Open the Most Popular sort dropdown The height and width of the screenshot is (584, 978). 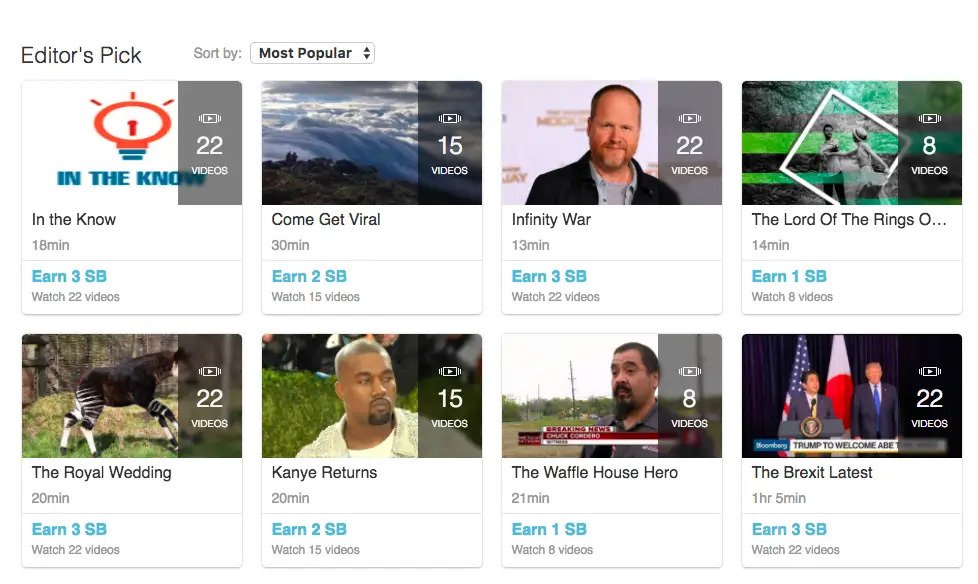312,53
